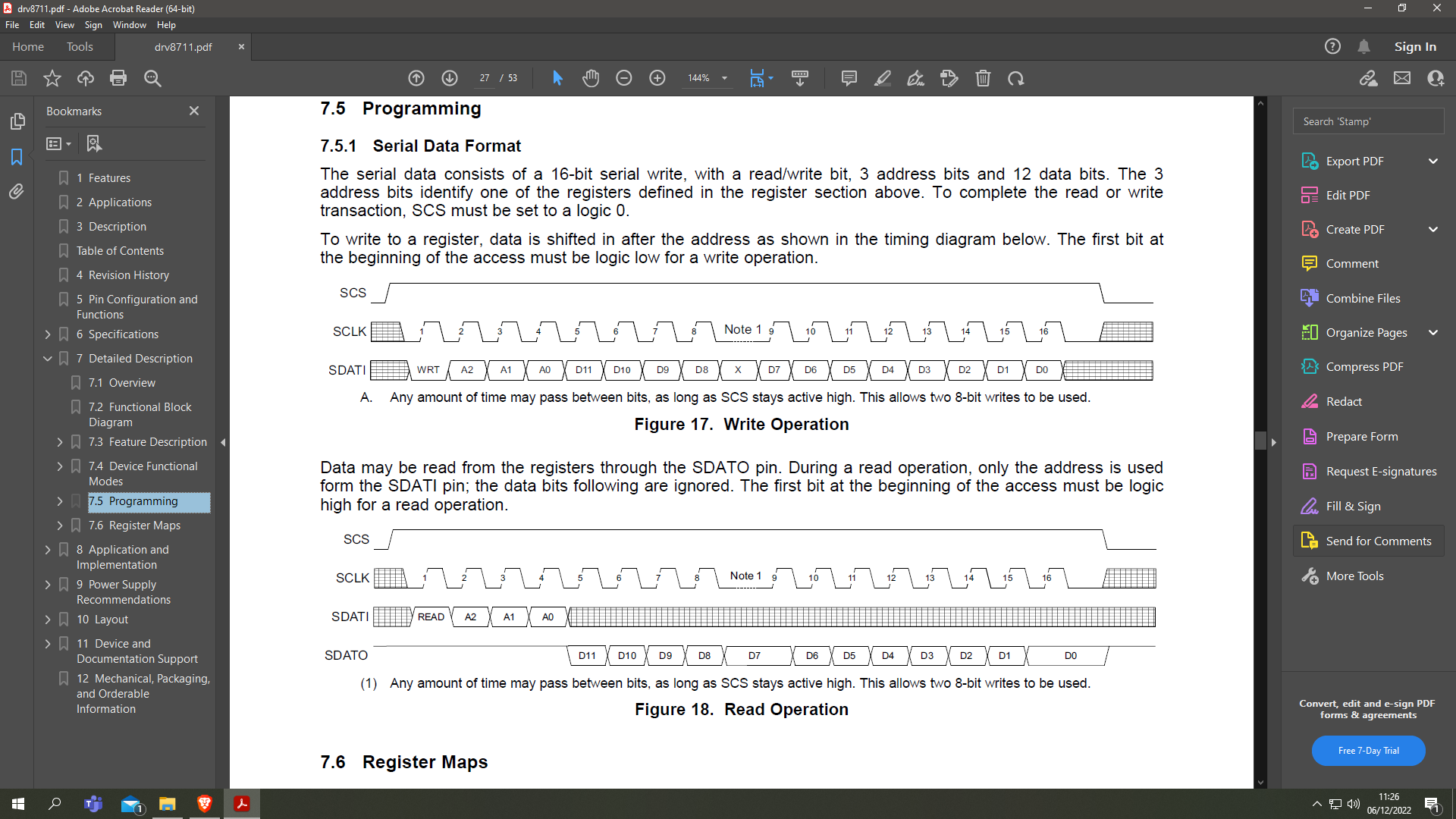Bookmark the file with the star icon

pos(52,78)
